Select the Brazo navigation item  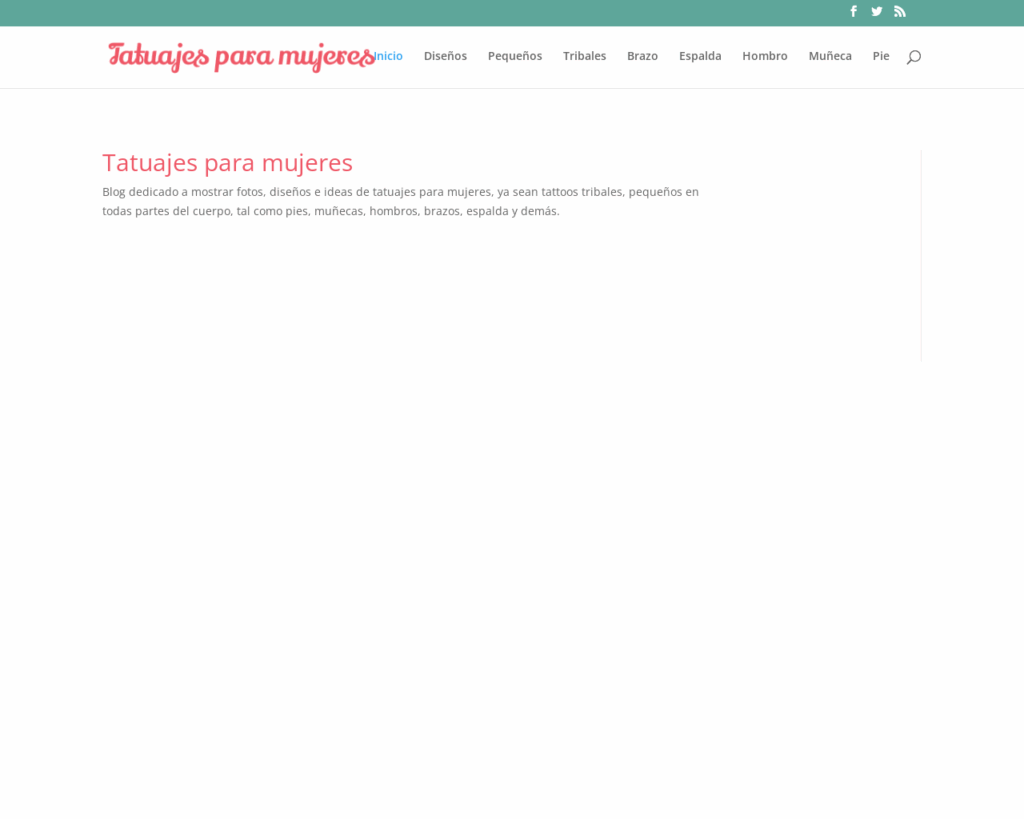point(642,56)
